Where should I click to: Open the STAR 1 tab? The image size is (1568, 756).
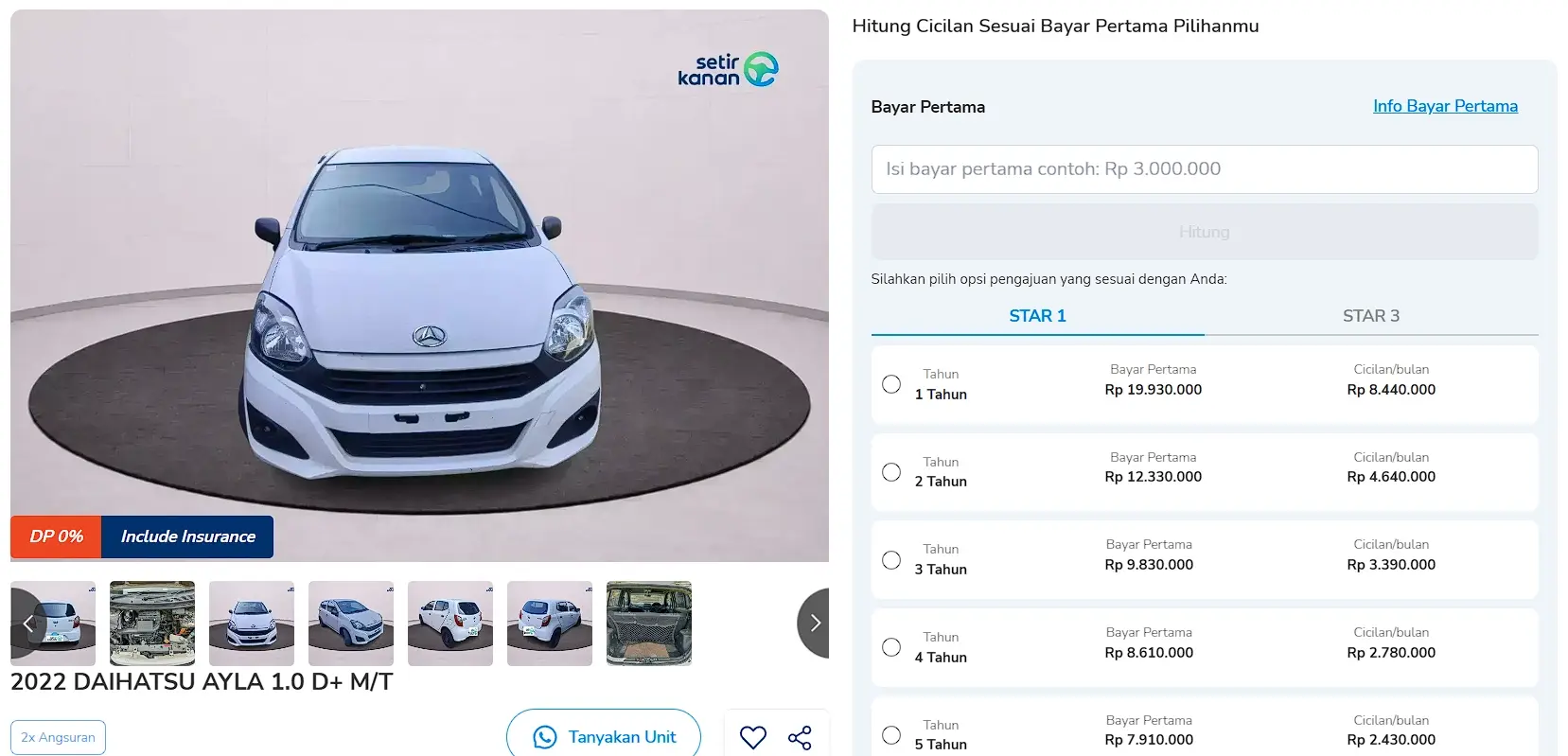(x=1037, y=316)
